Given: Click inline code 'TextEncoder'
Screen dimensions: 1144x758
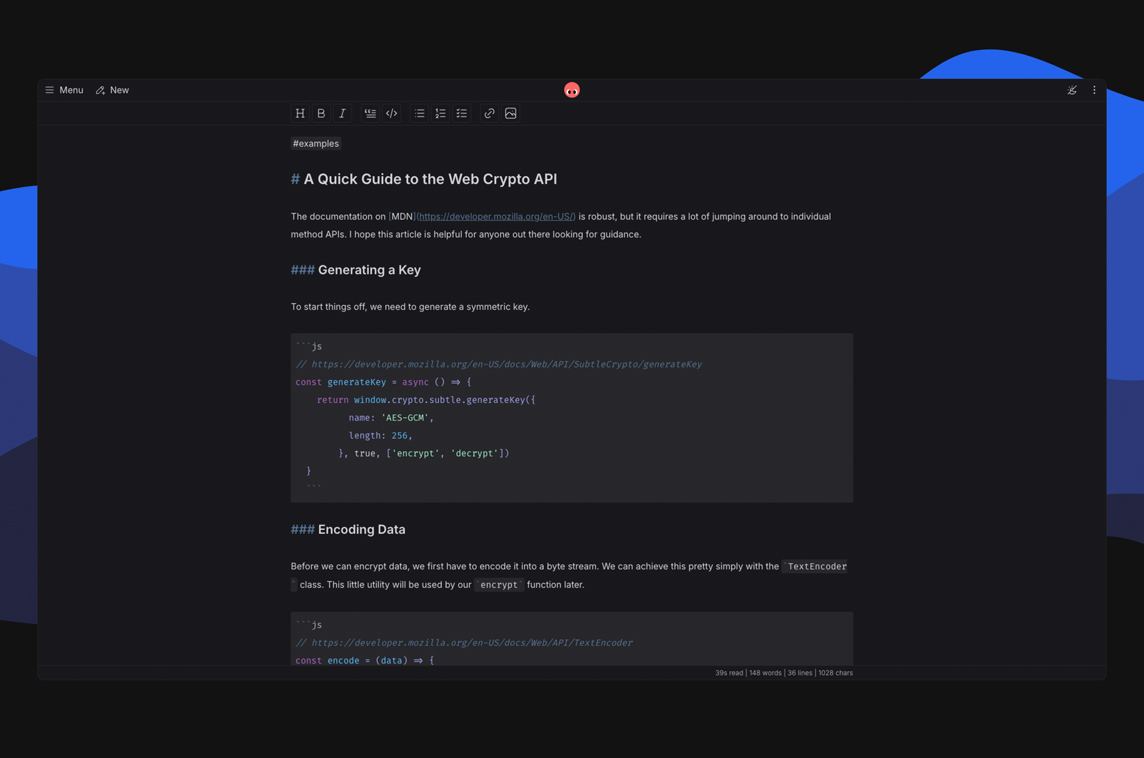Looking at the screenshot, I should 816,567.
